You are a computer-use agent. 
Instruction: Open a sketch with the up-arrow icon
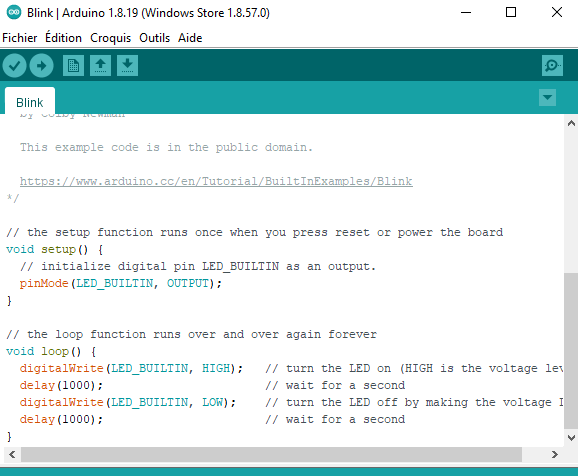[100, 66]
